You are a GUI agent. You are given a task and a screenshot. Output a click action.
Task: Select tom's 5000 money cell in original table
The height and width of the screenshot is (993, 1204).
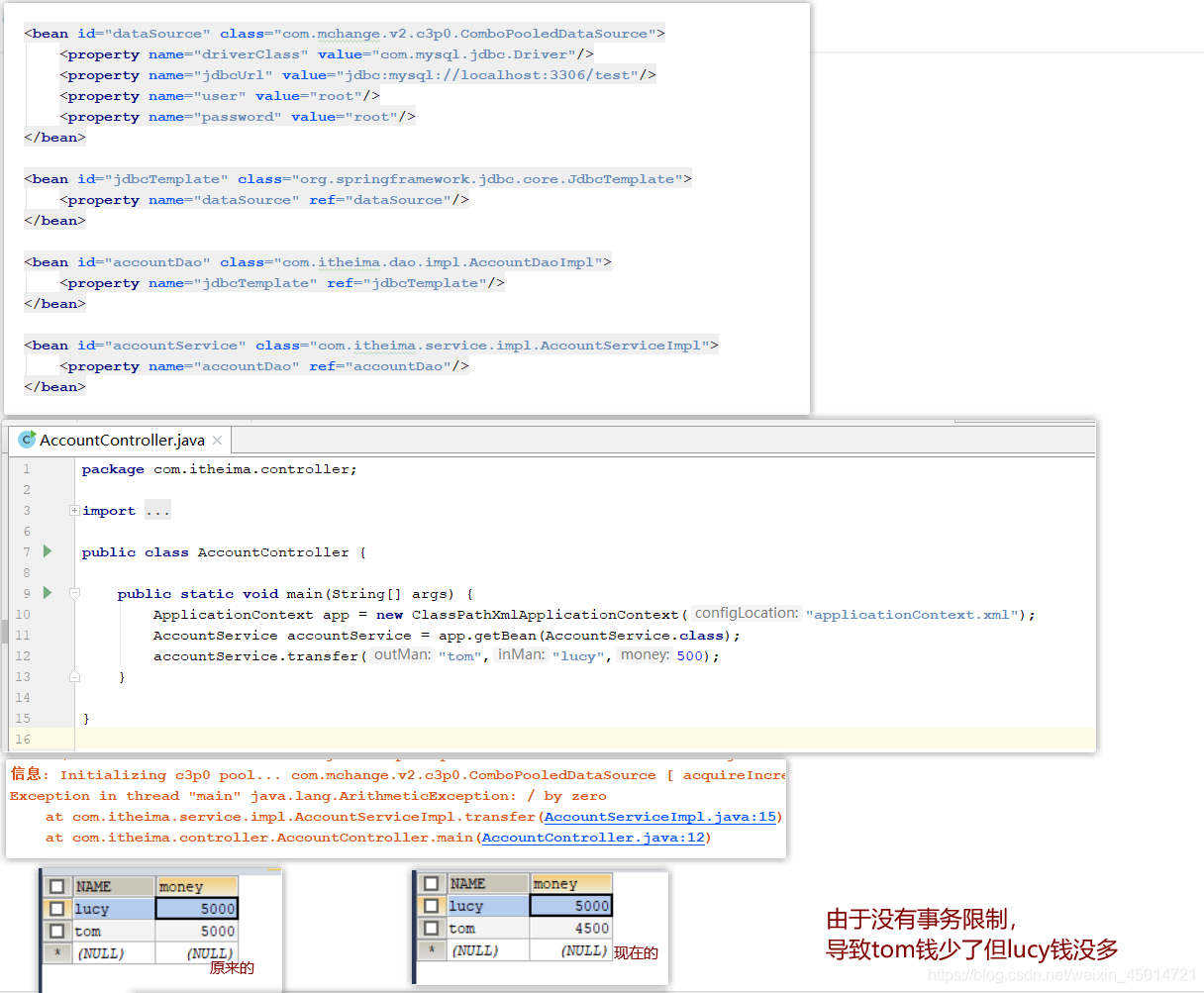coord(196,931)
